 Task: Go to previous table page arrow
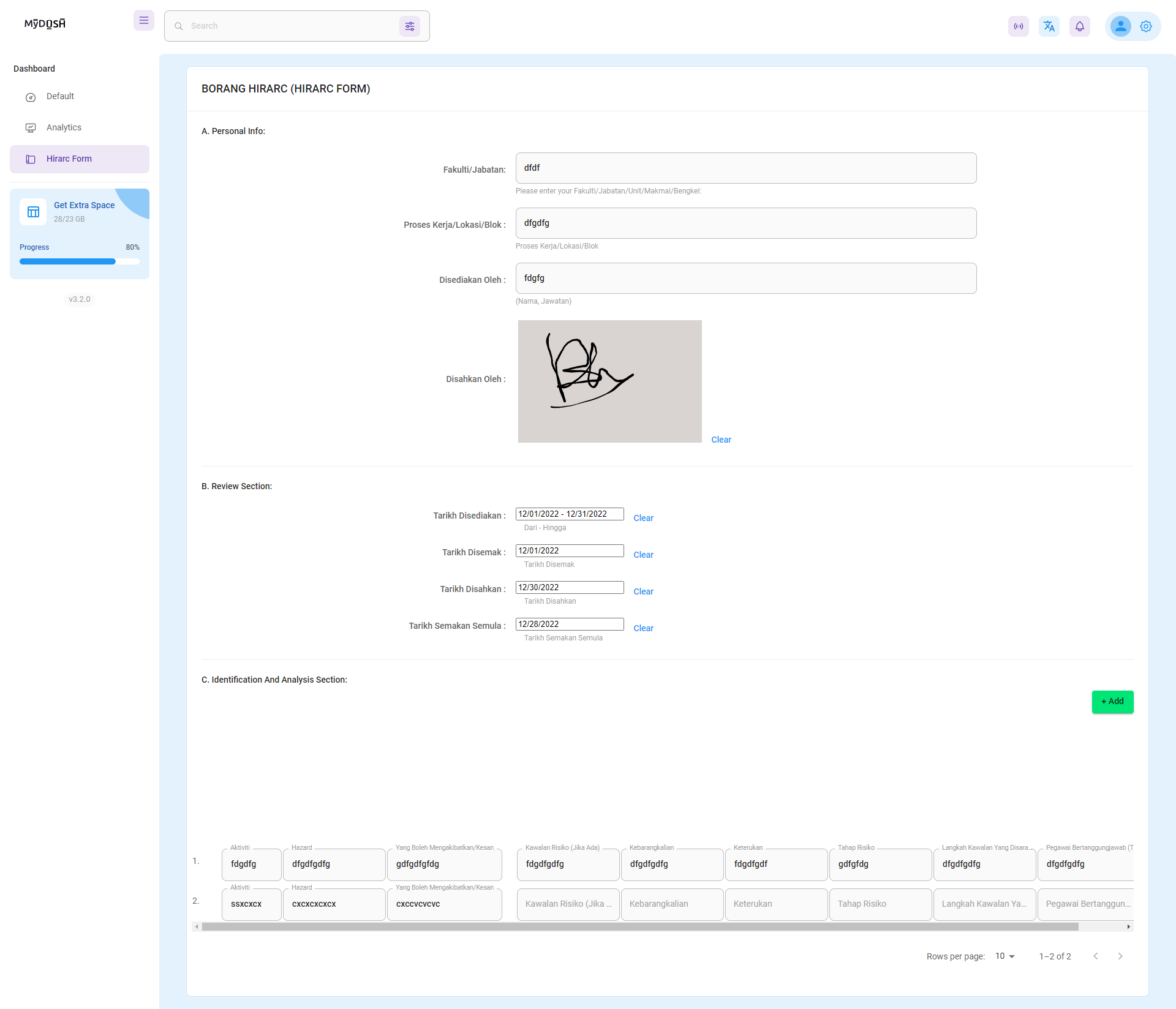point(1095,956)
